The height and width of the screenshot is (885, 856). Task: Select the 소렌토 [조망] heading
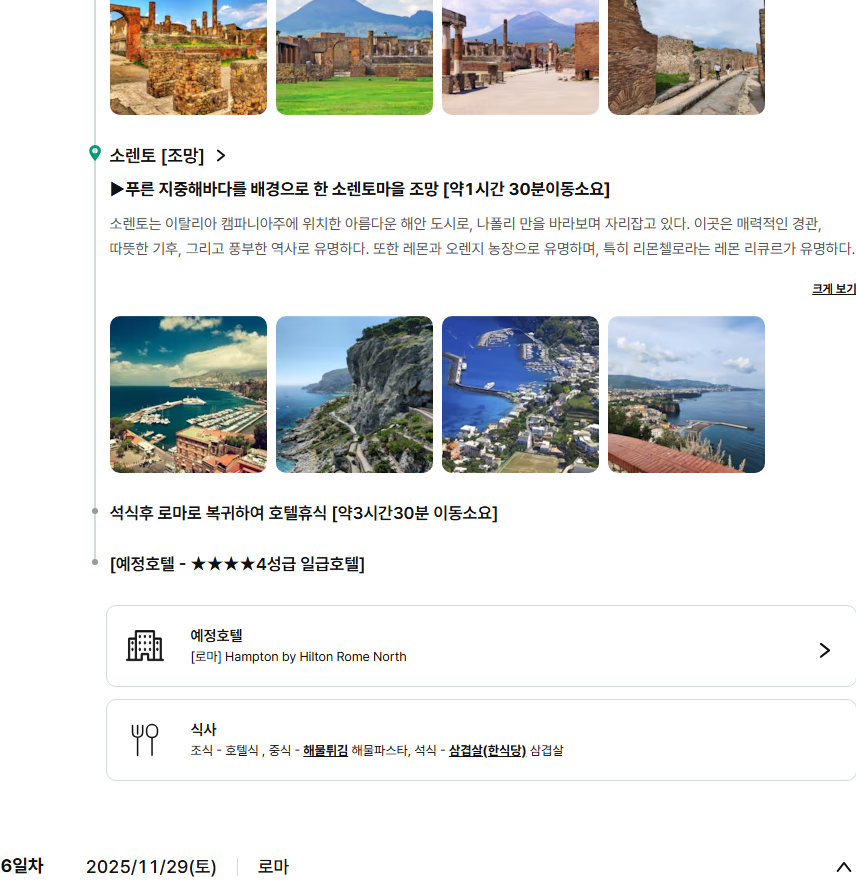point(157,156)
